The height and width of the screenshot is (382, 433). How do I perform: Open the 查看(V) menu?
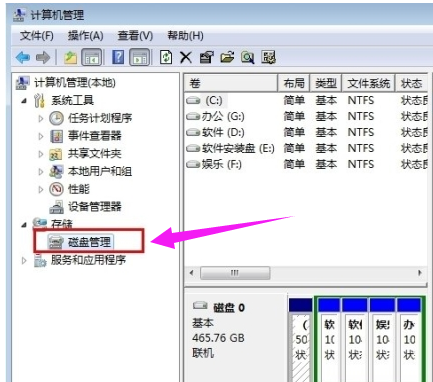(135, 35)
